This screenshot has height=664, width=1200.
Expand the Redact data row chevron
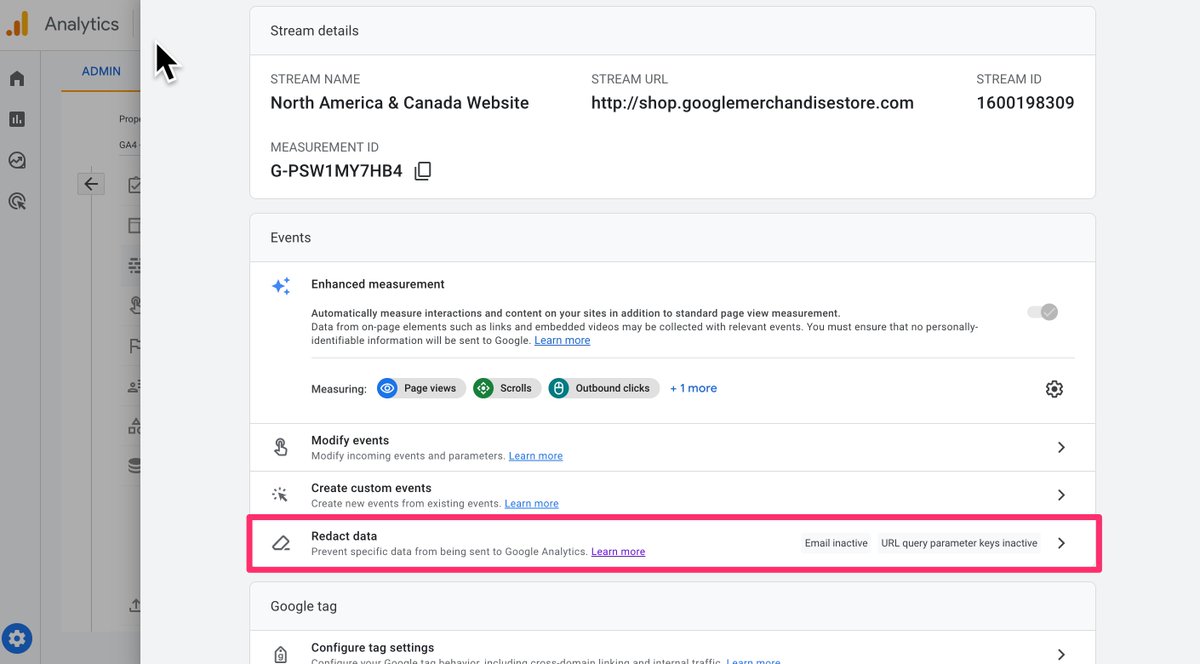(1061, 543)
